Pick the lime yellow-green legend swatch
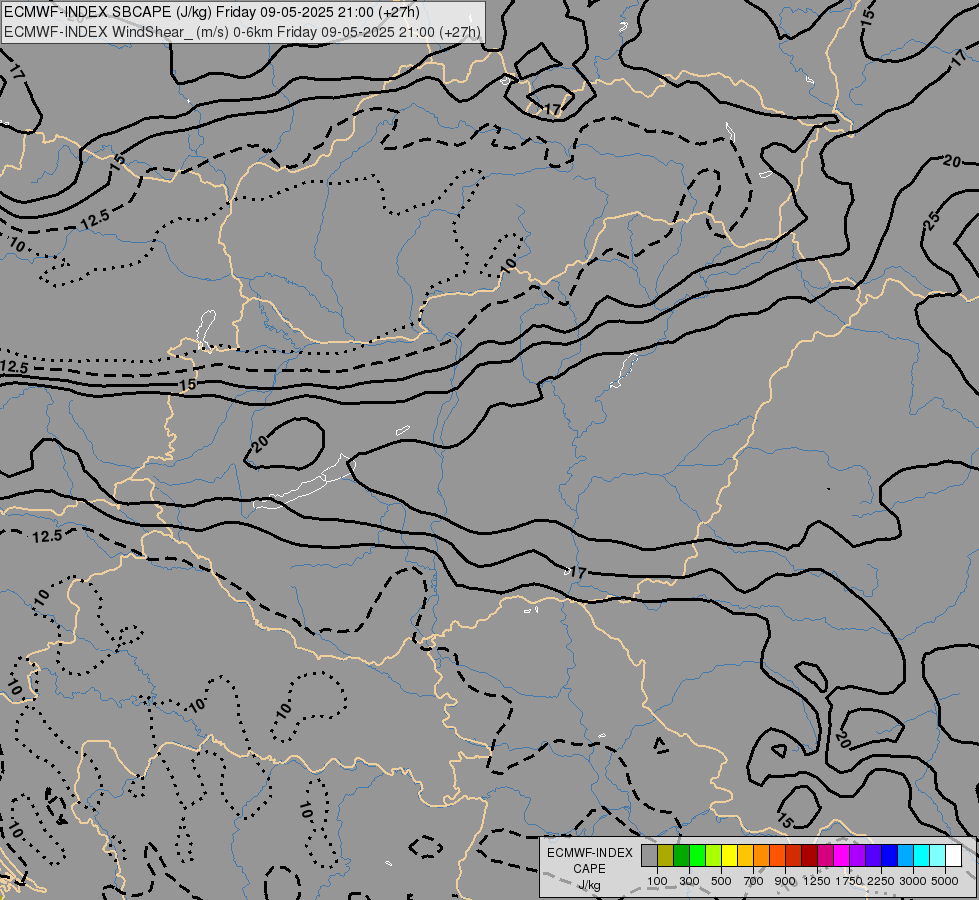 tap(713, 856)
